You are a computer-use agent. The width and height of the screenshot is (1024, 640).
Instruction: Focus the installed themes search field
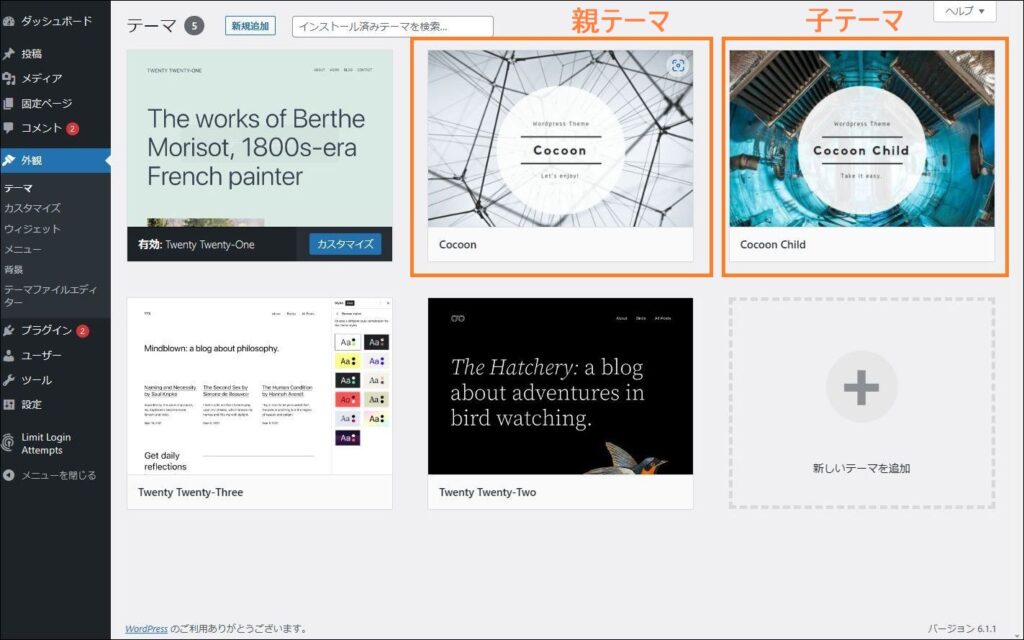click(392, 27)
